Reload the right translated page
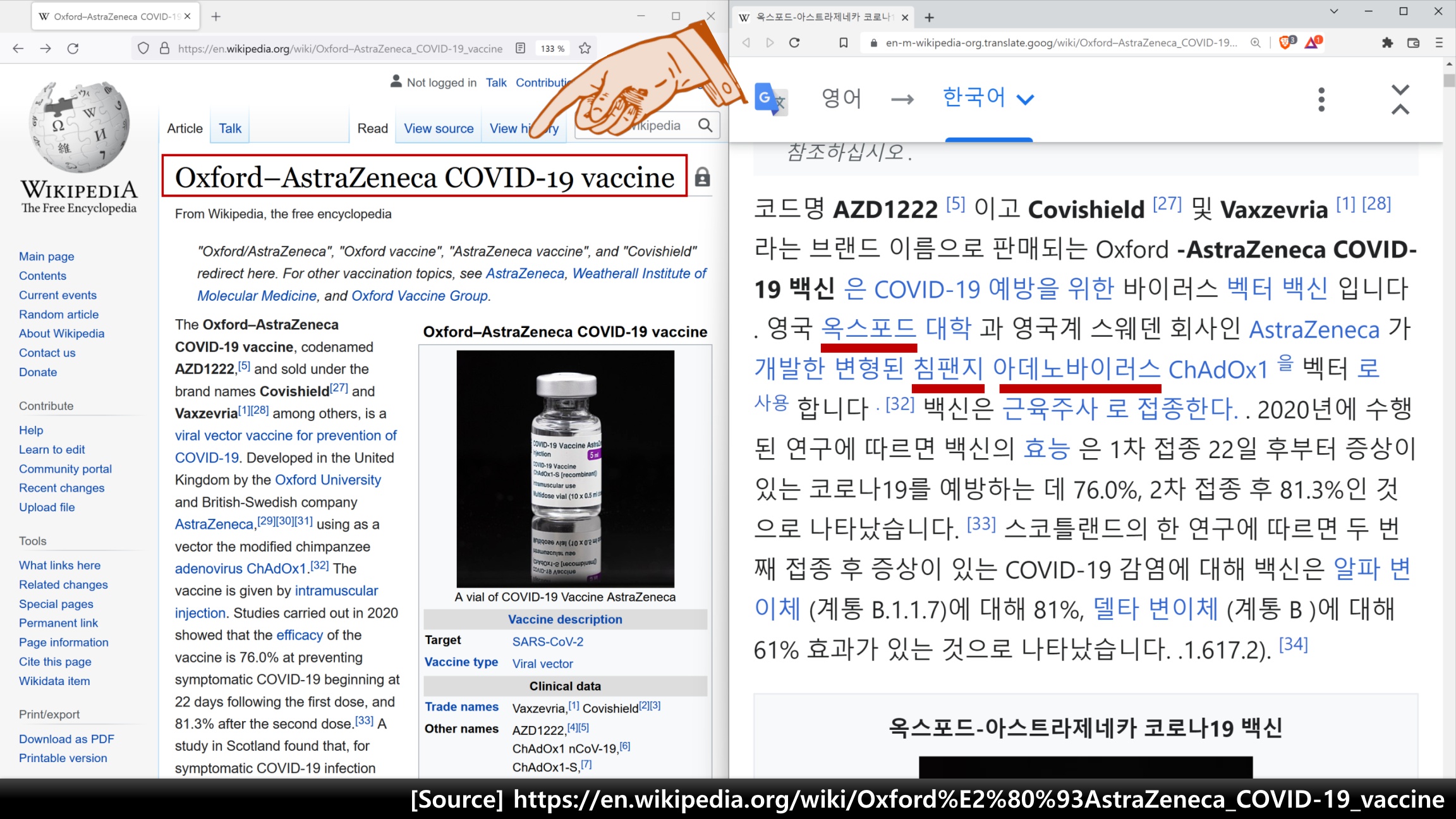Screen dimensions: 1456x819 point(795,42)
